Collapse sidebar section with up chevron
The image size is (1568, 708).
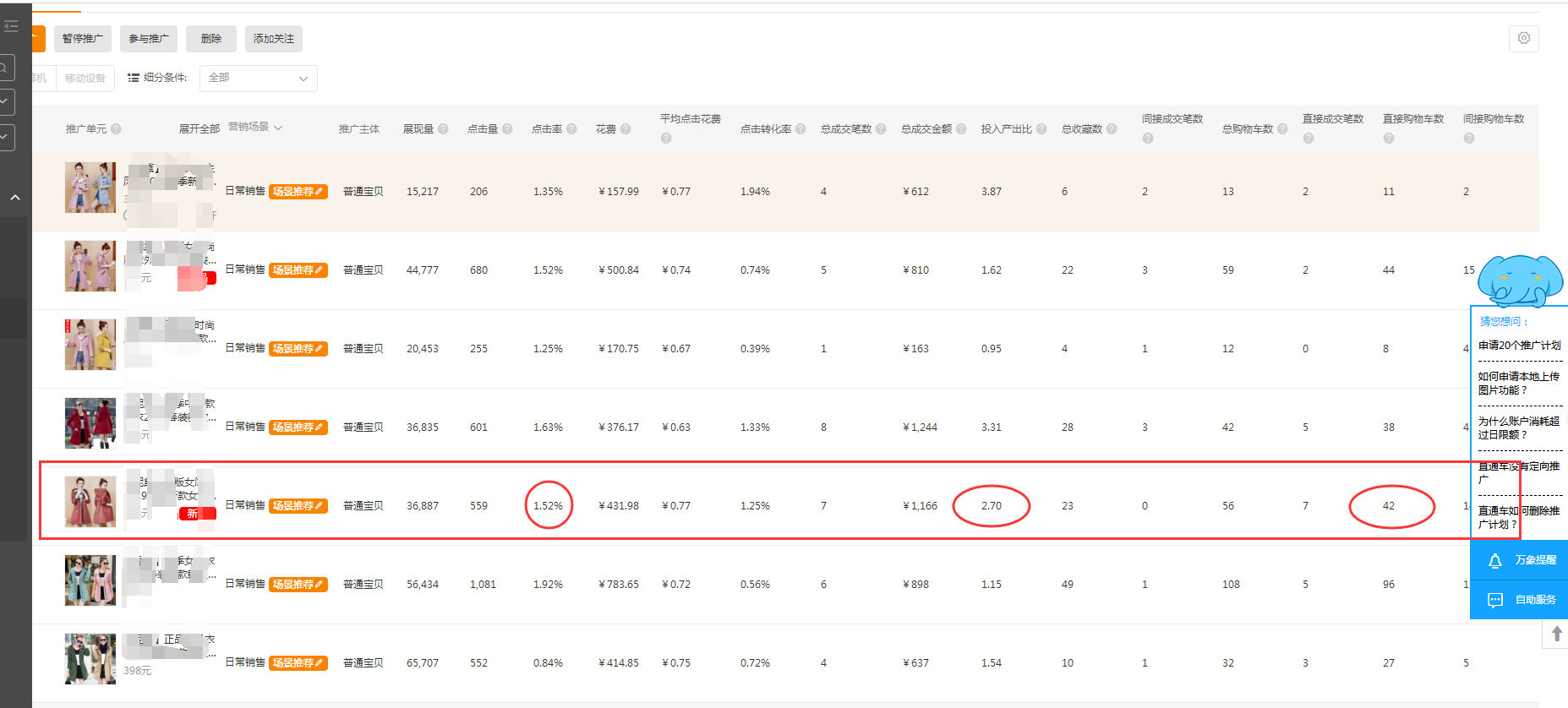14,198
